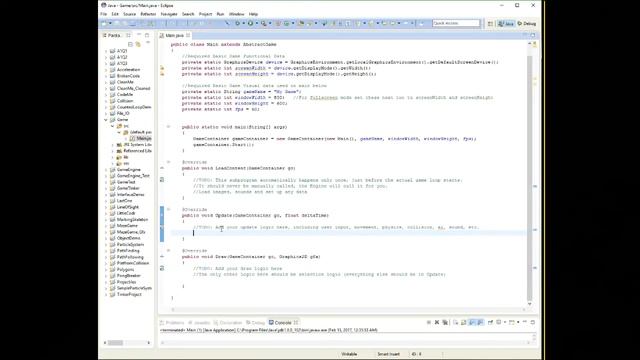Image resolution: width=640 pixels, height=360 pixels.
Task: Select the TimberProject project
Action: coord(129,294)
